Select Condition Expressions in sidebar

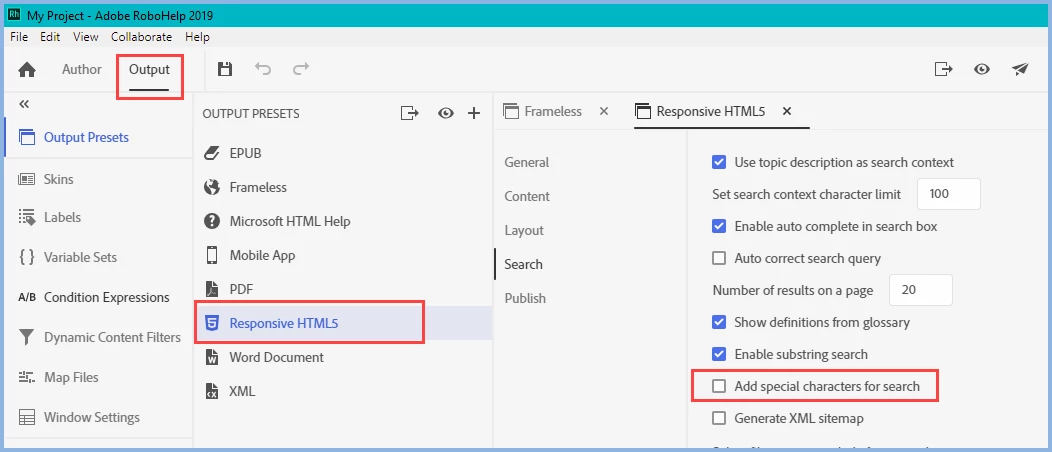point(107,297)
